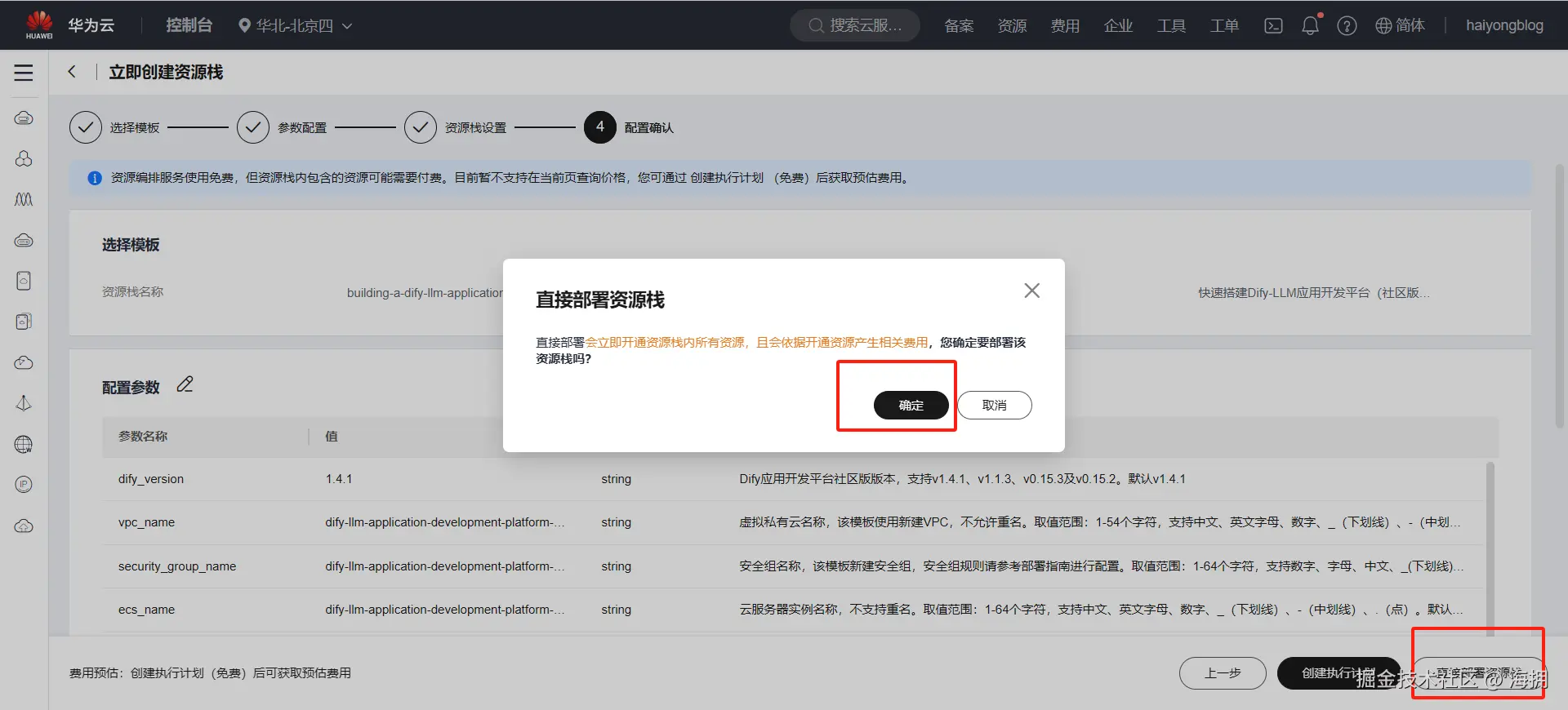Click the blue info icon in banner
The image size is (1568, 710).
[x=95, y=178]
